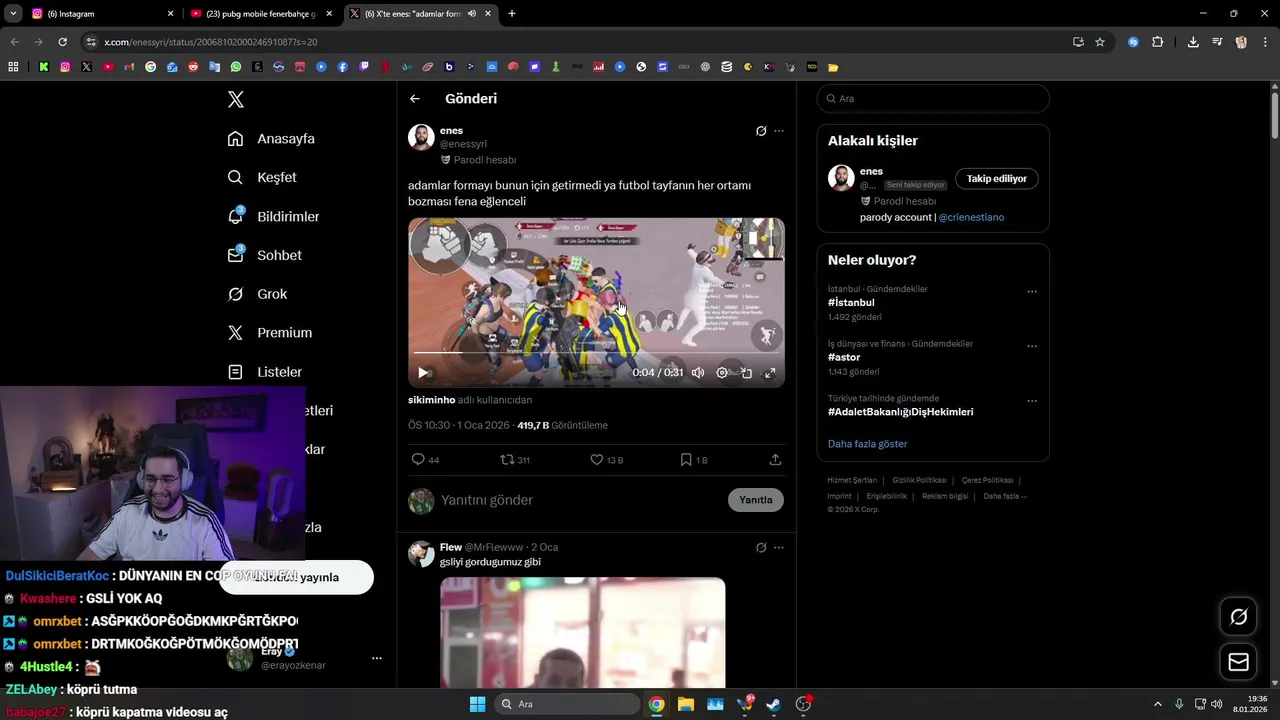Open options for #İstanbul trend
This screenshot has width=1280, height=720.
(1032, 292)
